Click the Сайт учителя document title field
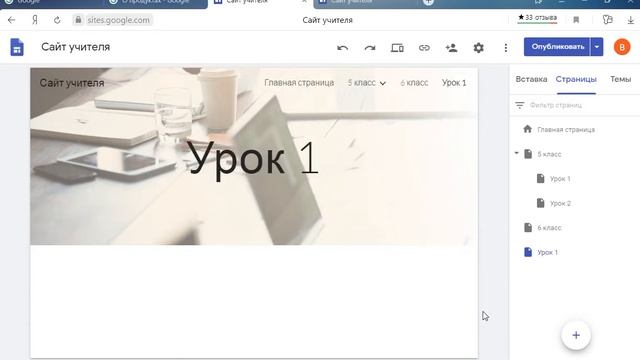640x360 pixels. (x=76, y=47)
